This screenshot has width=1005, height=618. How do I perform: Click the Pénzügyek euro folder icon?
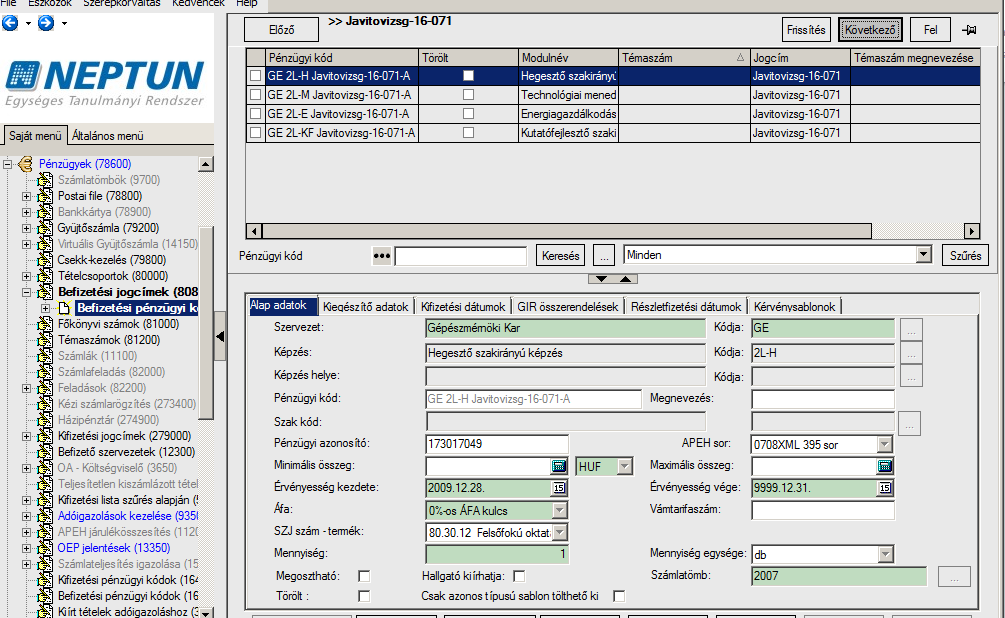tap(26, 164)
